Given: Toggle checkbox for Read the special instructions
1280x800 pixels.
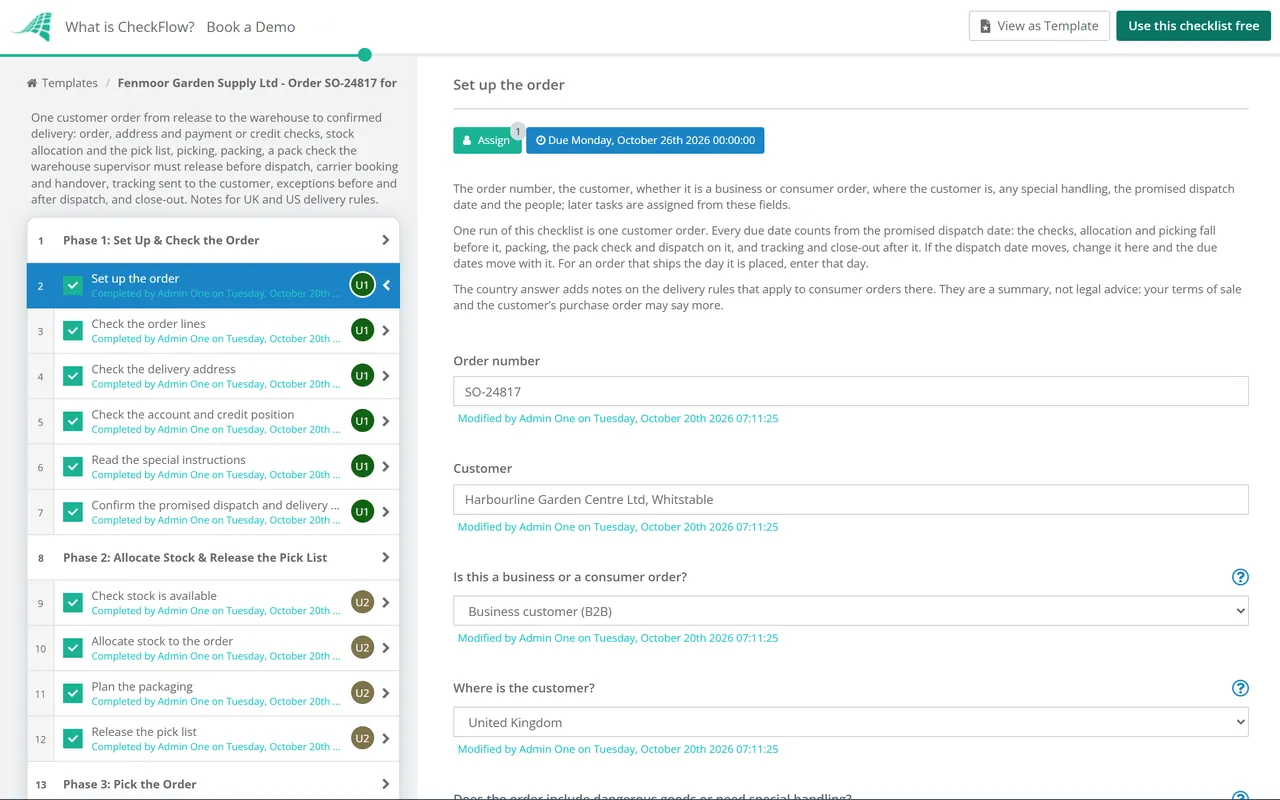Looking at the screenshot, I should click(73, 466).
